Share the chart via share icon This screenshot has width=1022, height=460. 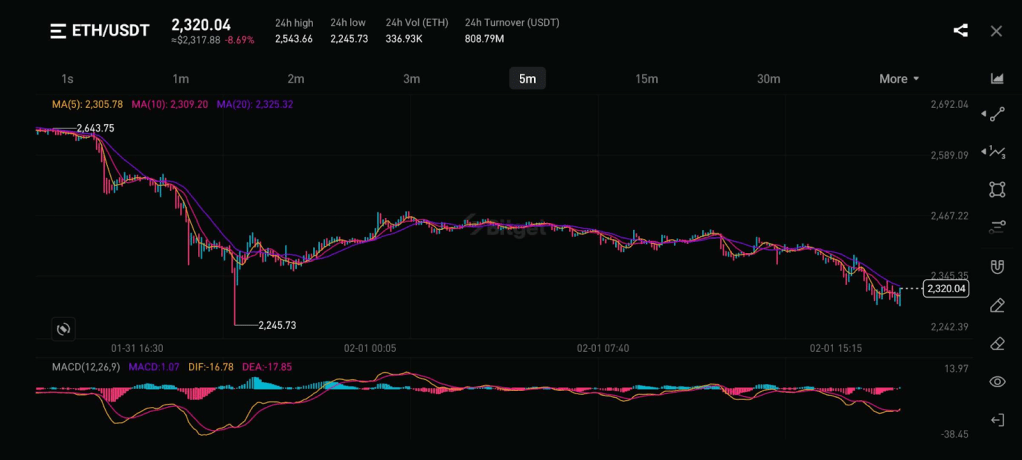[960, 30]
